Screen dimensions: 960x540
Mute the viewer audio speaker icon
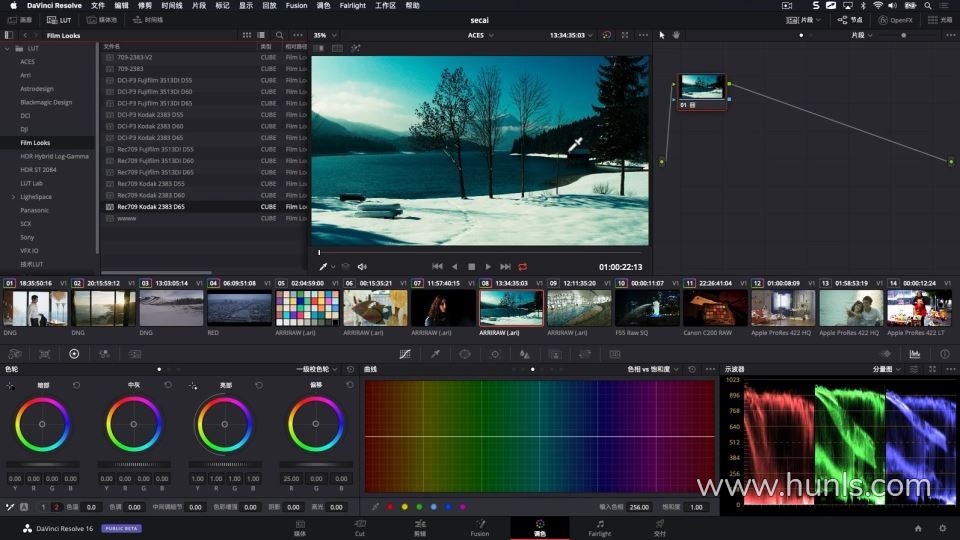point(362,267)
